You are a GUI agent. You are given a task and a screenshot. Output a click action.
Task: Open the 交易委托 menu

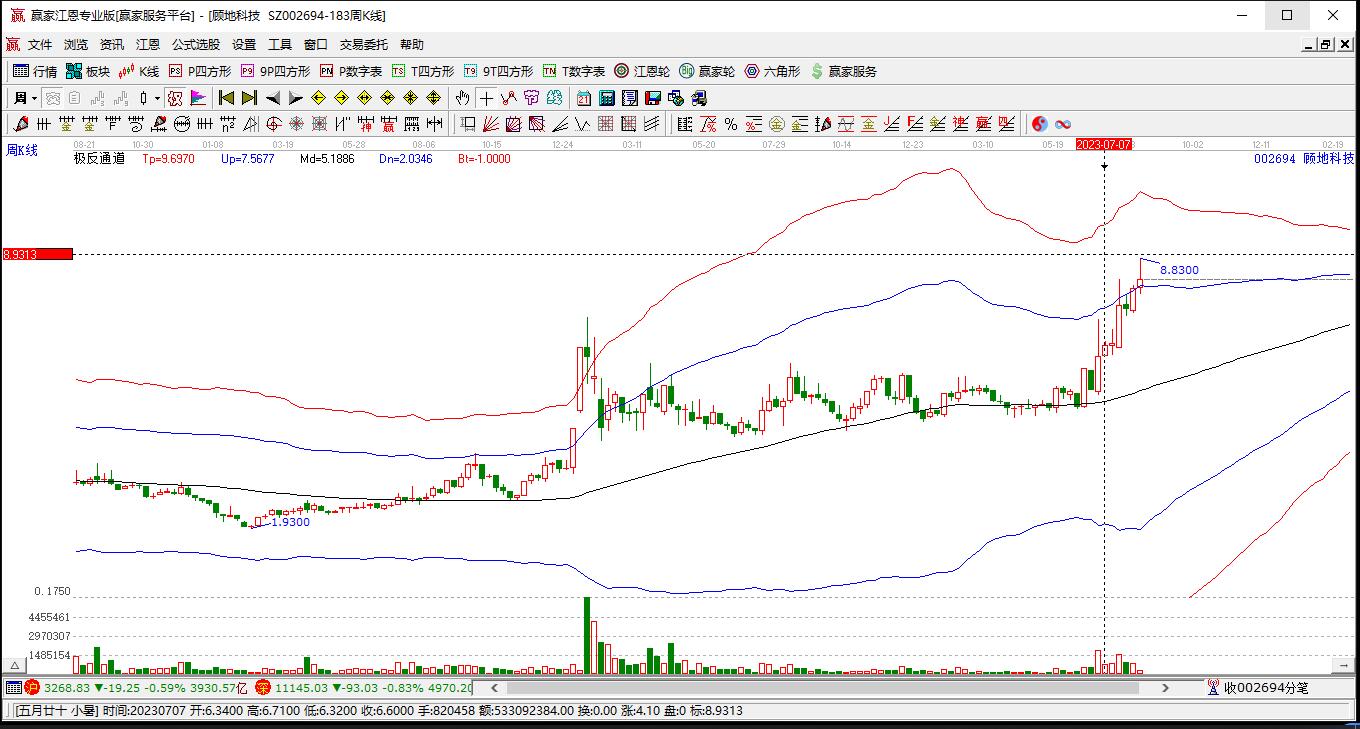[x=364, y=45]
